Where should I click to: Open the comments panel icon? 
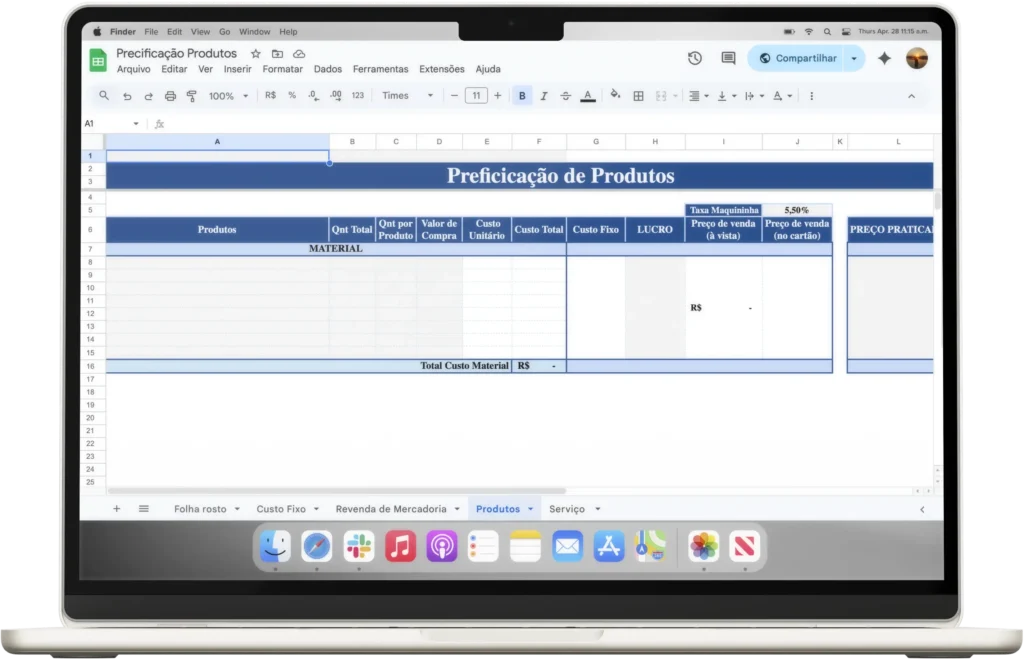coord(728,58)
